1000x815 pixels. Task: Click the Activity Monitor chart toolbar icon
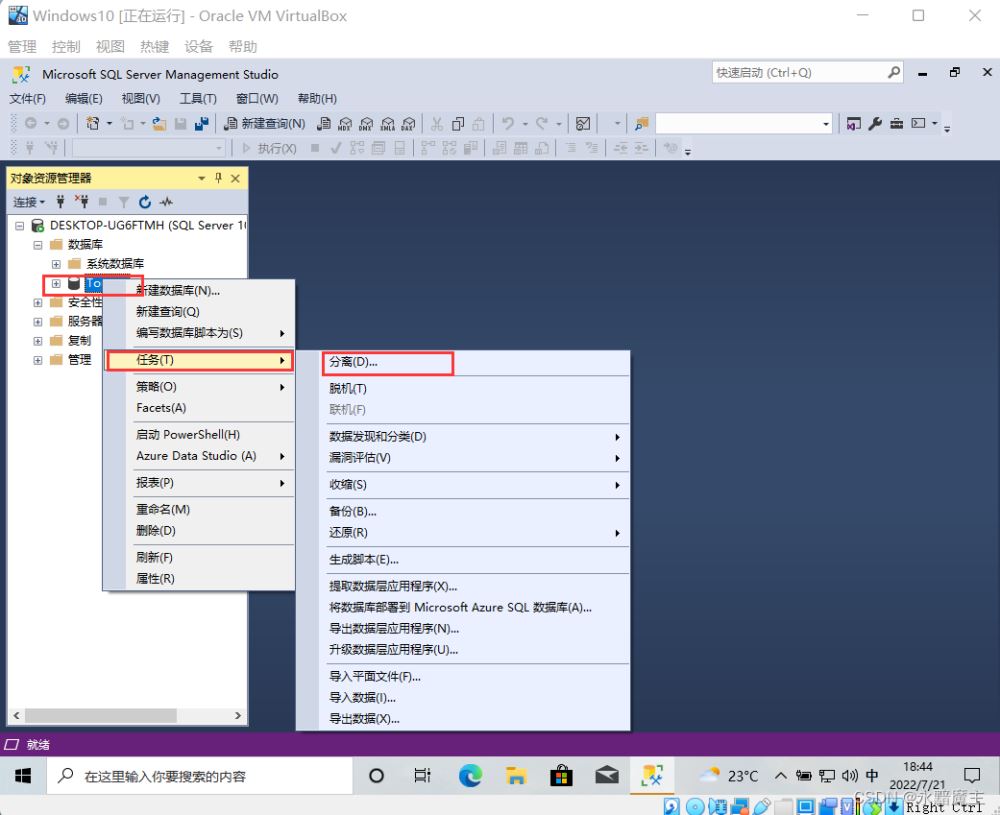pyautogui.click(x=583, y=124)
